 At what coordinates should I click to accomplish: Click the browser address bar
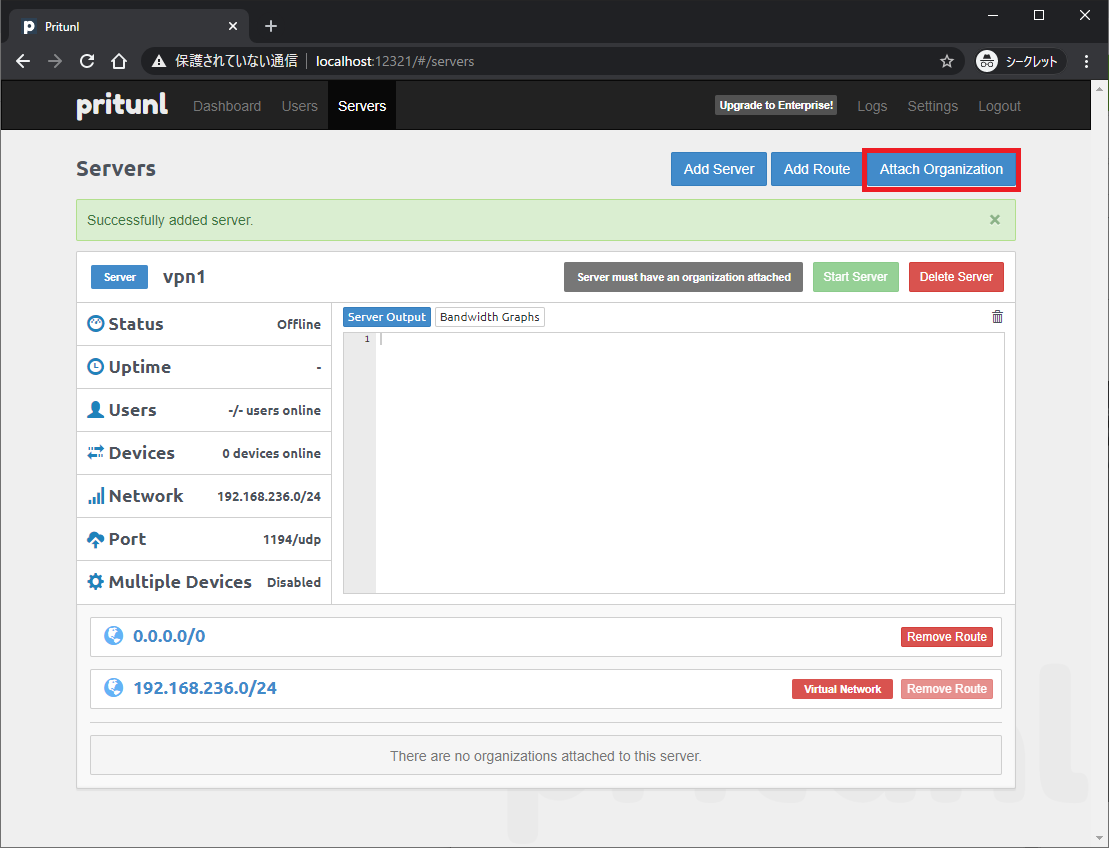point(552,61)
